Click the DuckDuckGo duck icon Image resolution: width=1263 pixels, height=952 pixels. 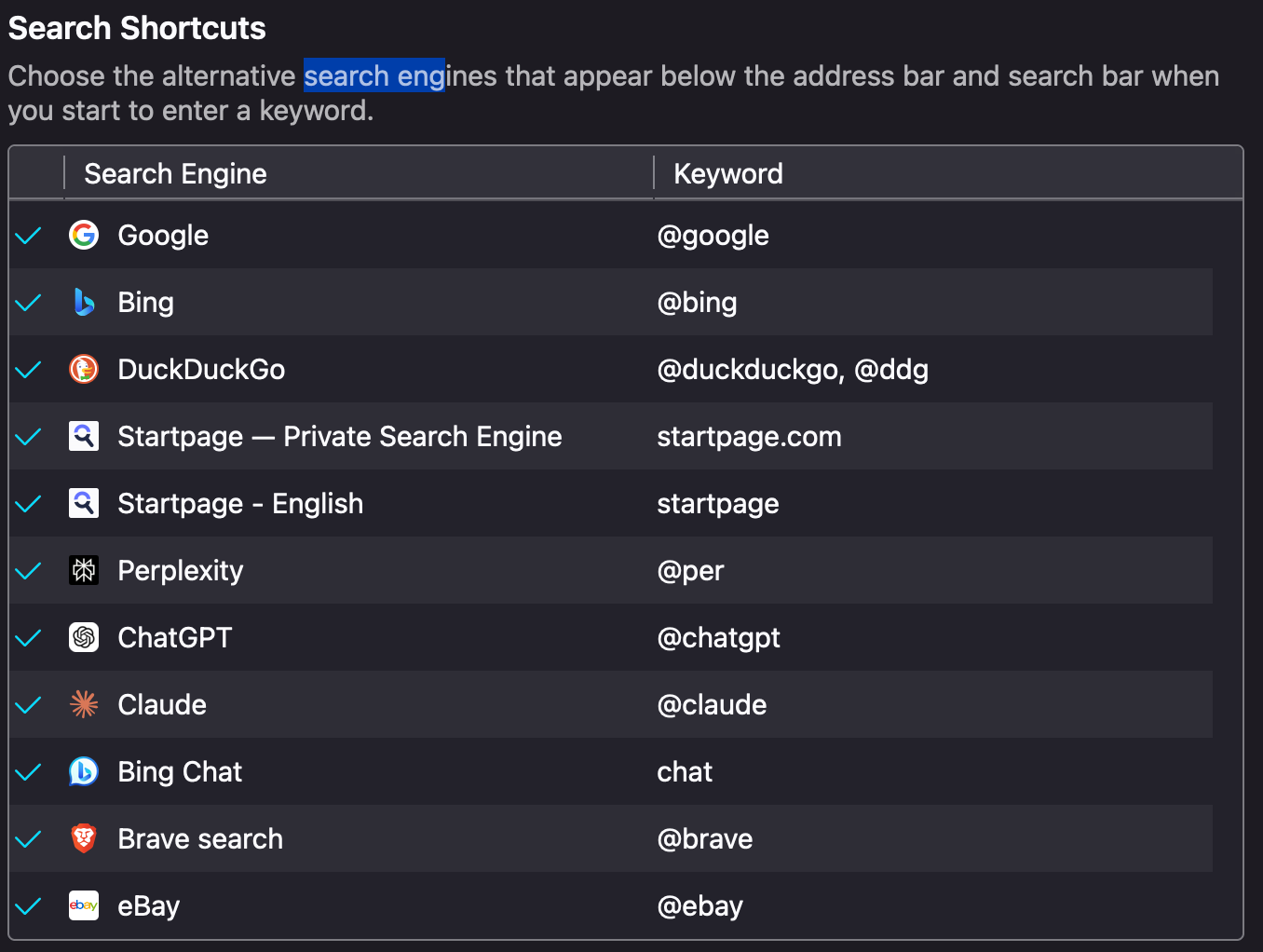pos(84,369)
